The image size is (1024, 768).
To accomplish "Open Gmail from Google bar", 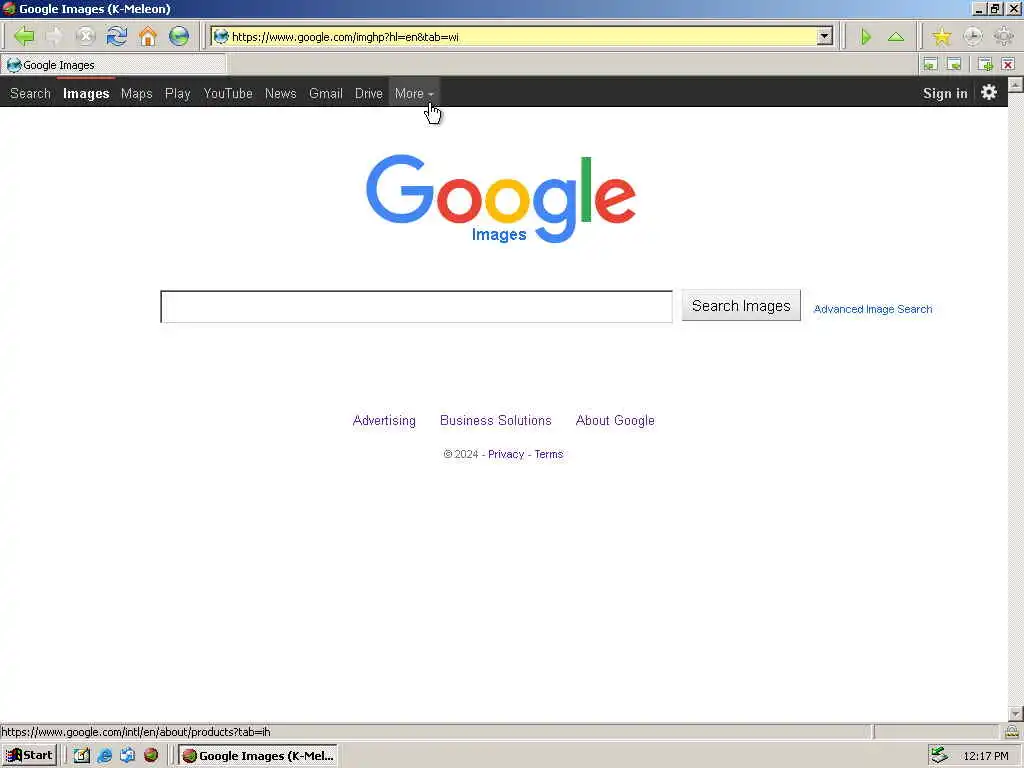I will 326,93.
